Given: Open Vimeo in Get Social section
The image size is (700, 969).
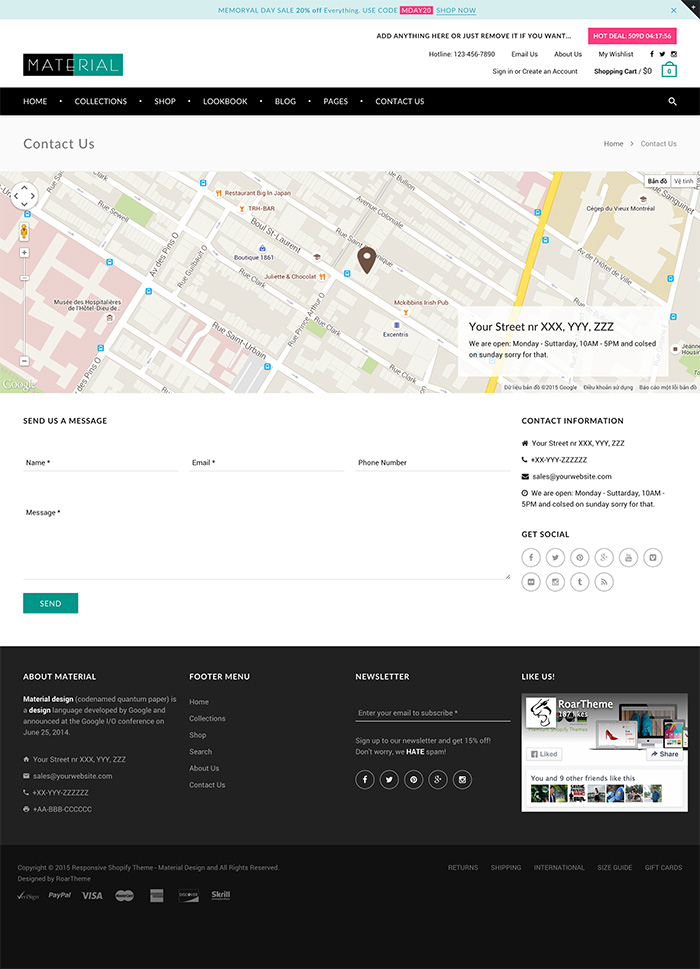Looking at the screenshot, I should click(653, 557).
